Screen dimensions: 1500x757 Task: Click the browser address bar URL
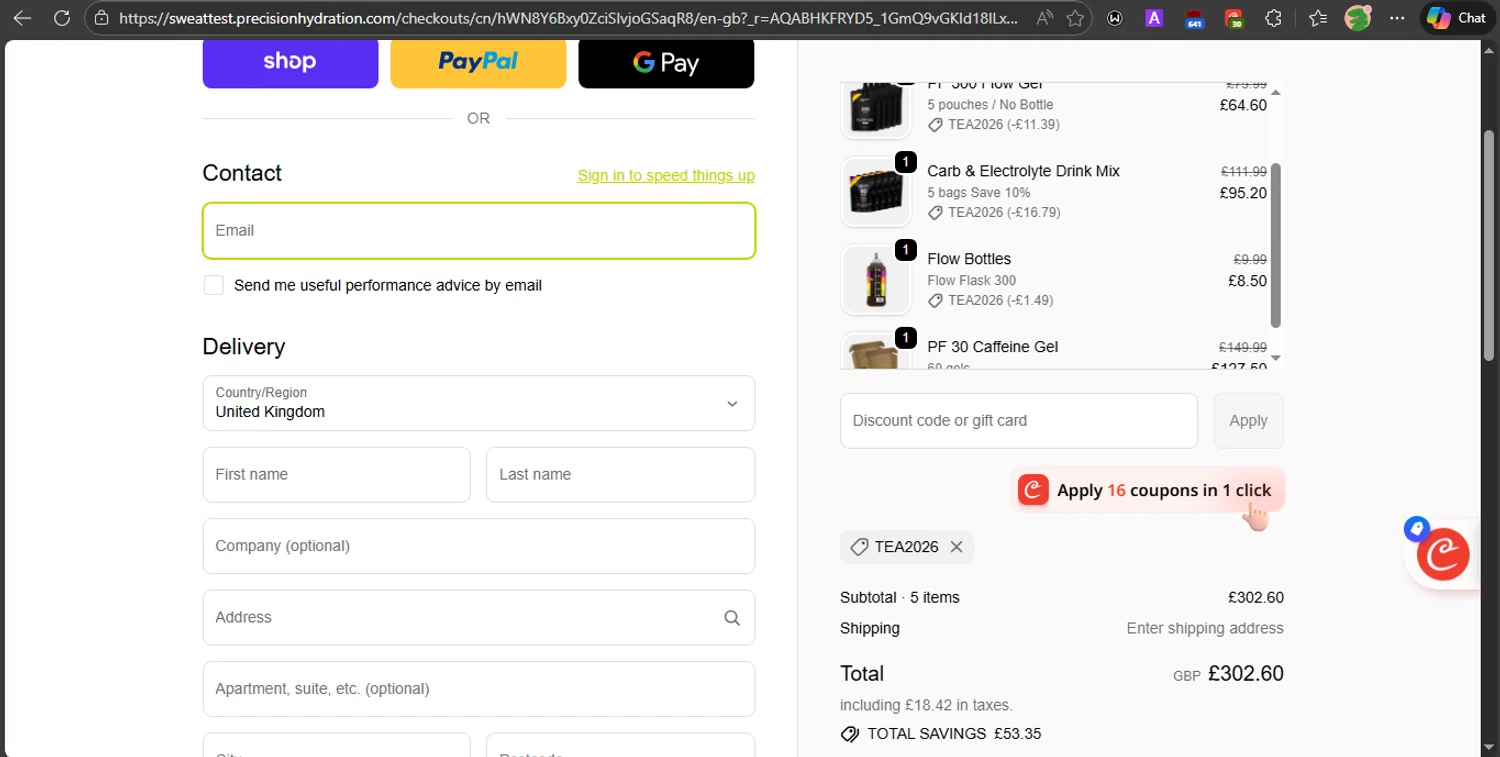568,18
